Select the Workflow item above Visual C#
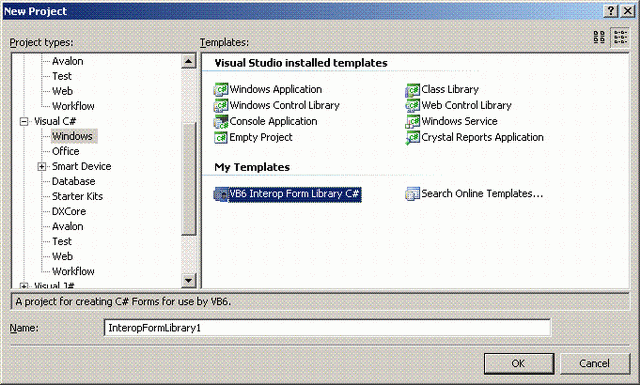Viewport: 640px width, 385px height. (73, 106)
